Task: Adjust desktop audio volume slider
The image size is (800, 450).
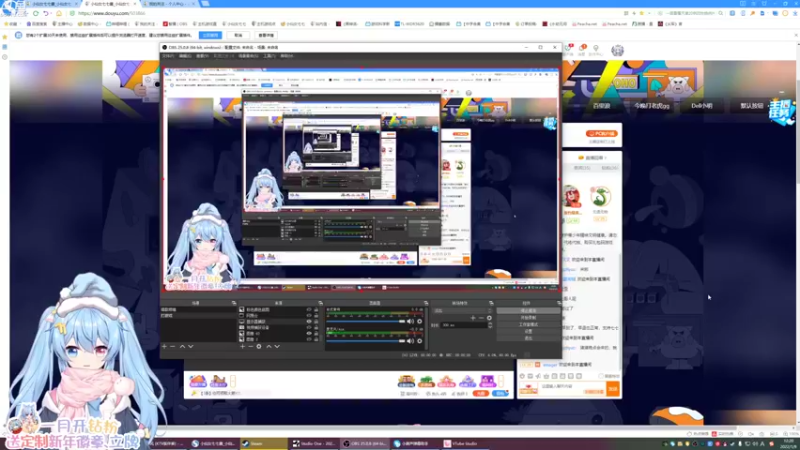Action: coord(366,321)
